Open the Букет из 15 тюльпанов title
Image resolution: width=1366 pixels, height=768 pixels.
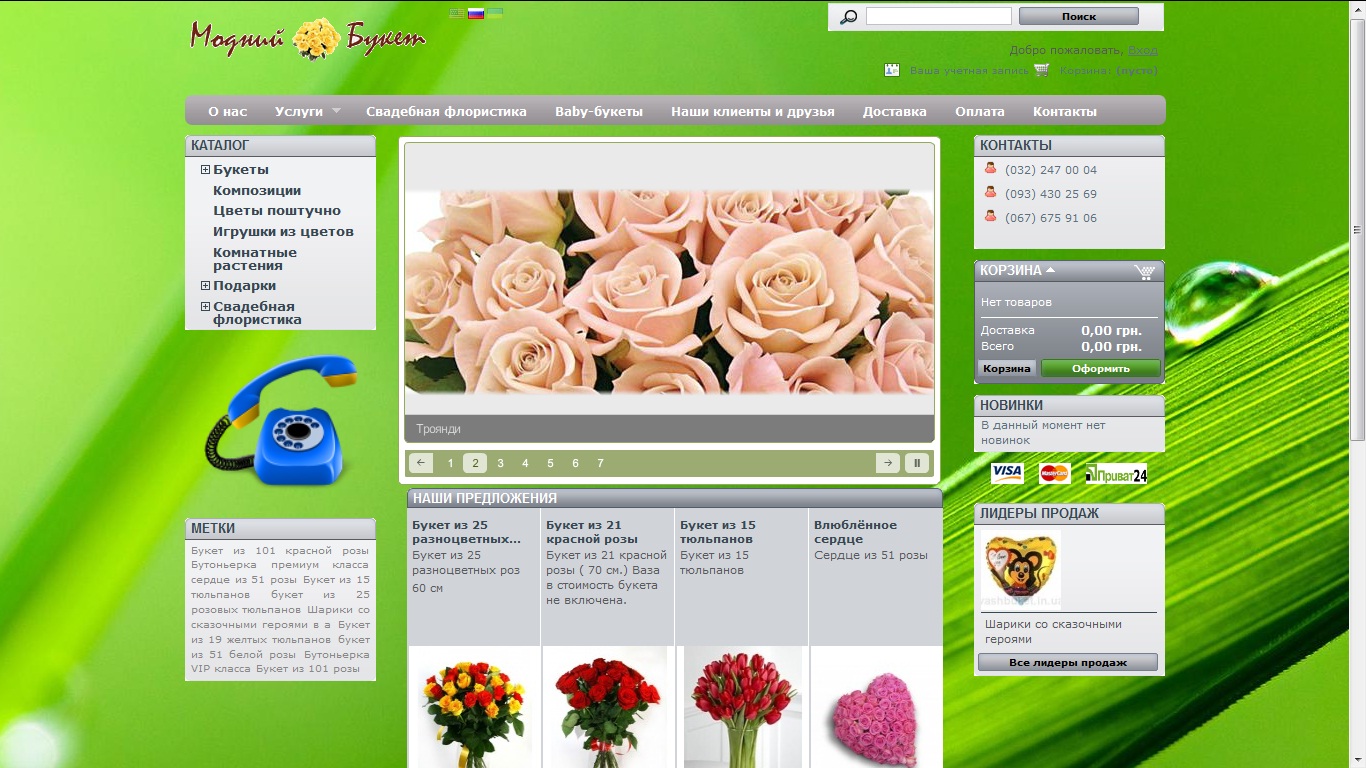pyautogui.click(x=718, y=532)
